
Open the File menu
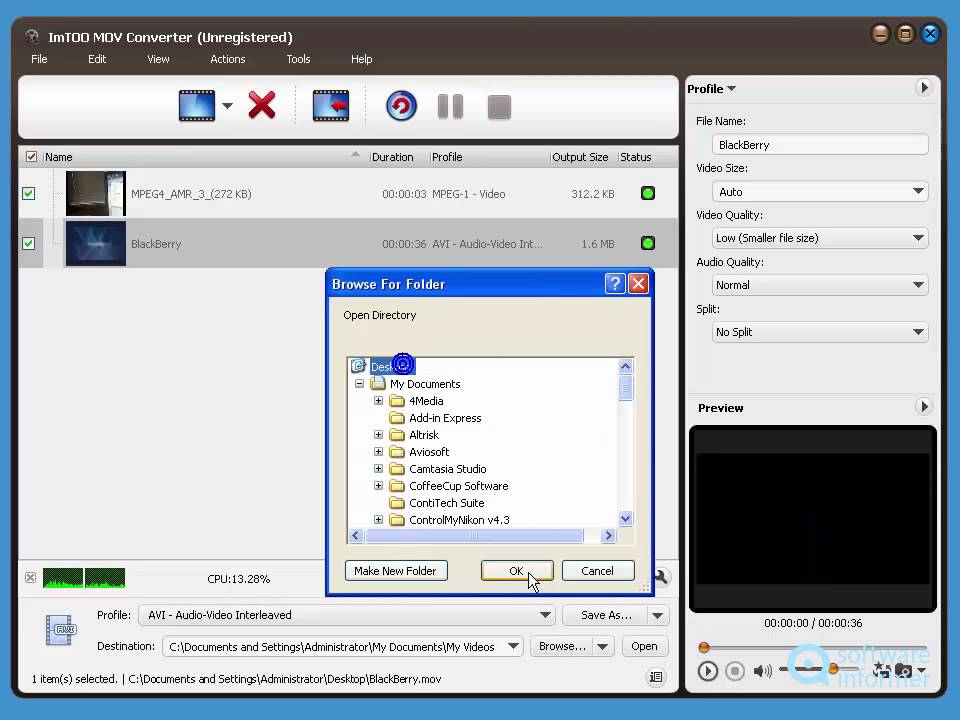(x=39, y=59)
